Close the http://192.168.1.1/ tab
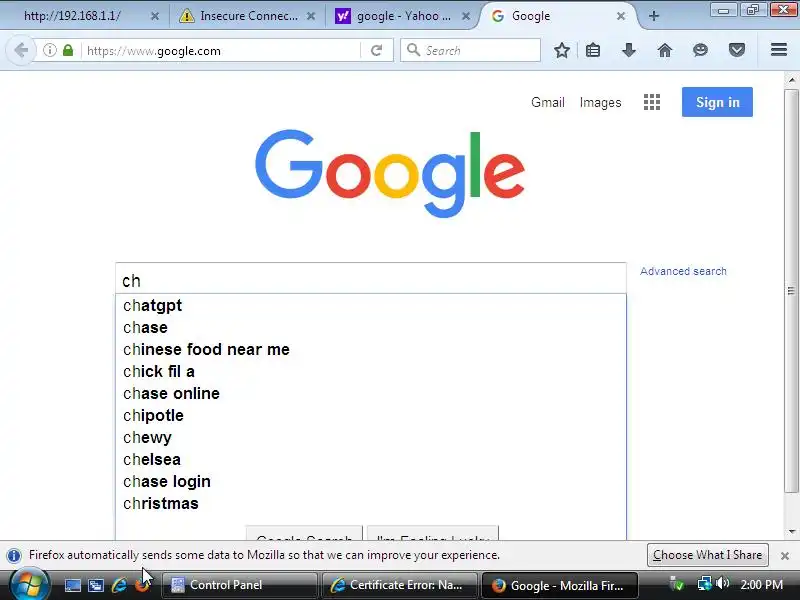Image resolution: width=800 pixels, height=600 pixels. [x=155, y=16]
